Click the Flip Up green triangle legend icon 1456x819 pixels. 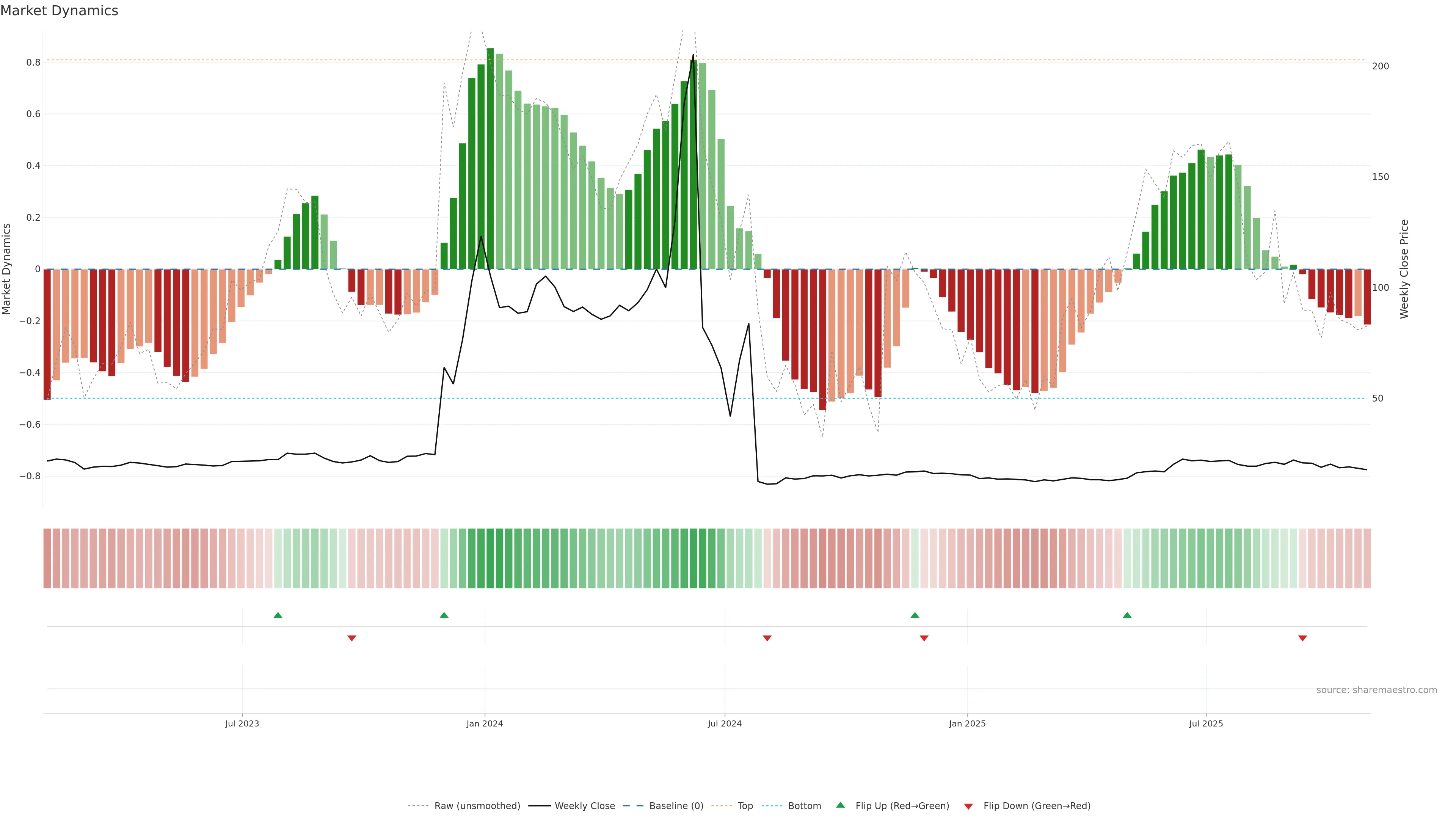[841, 805]
